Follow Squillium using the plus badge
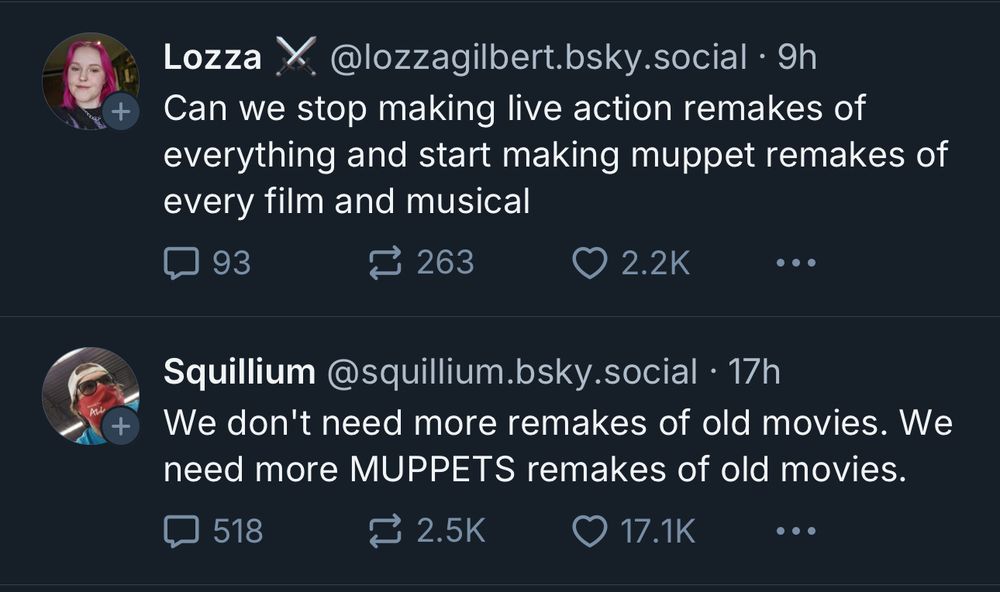1000x592 pixels. (x=120, y=427)
